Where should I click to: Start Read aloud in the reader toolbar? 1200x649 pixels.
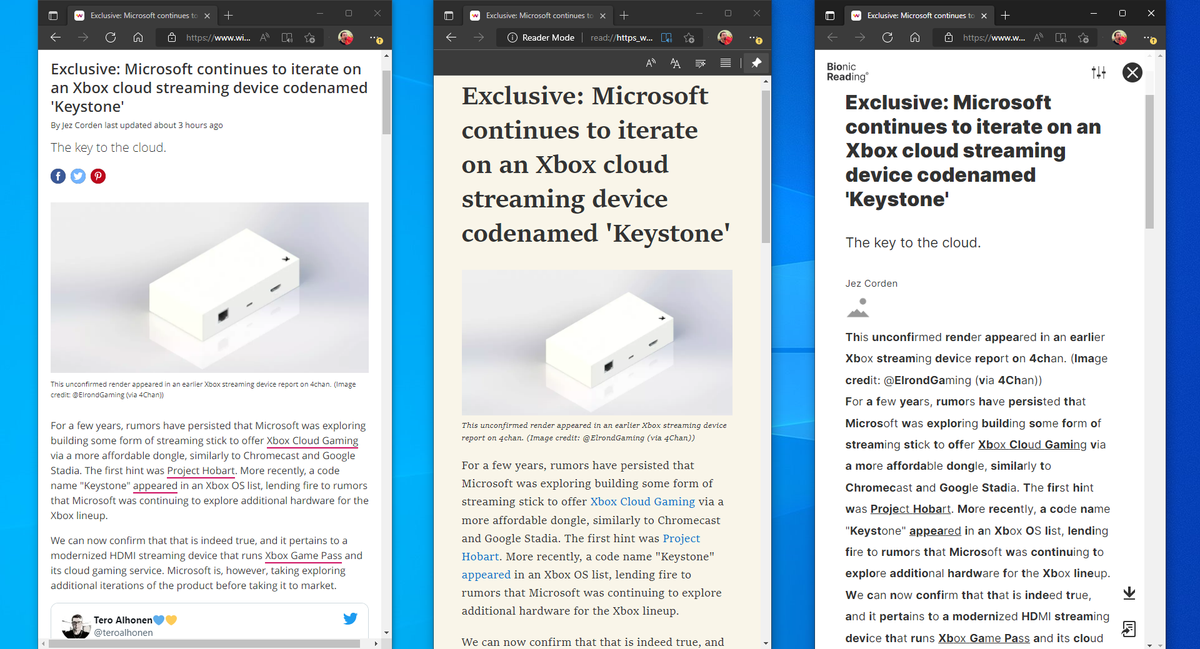[x=650, y=62]
